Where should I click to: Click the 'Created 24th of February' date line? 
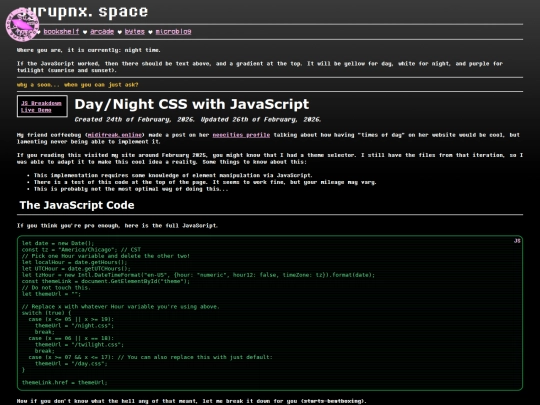[198, 120]
